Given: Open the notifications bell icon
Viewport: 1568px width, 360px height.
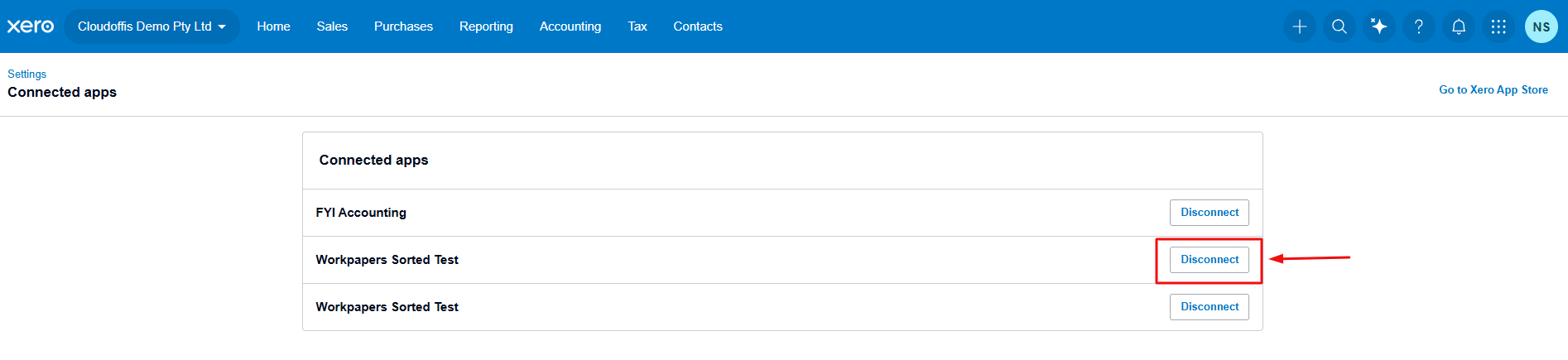Looking at the screenshot, I should pos(1459,26).
